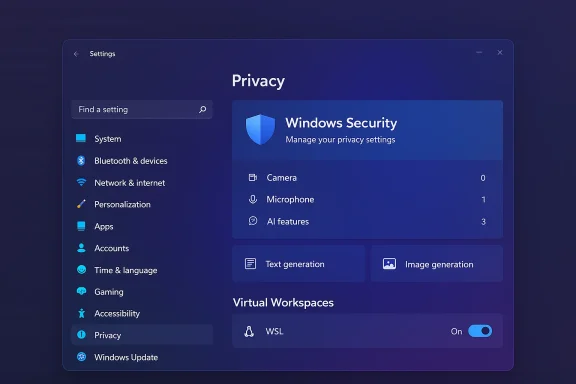Viewport: 576px width, 384px height.
Task: Open Time & language settings
Action: 142,270
